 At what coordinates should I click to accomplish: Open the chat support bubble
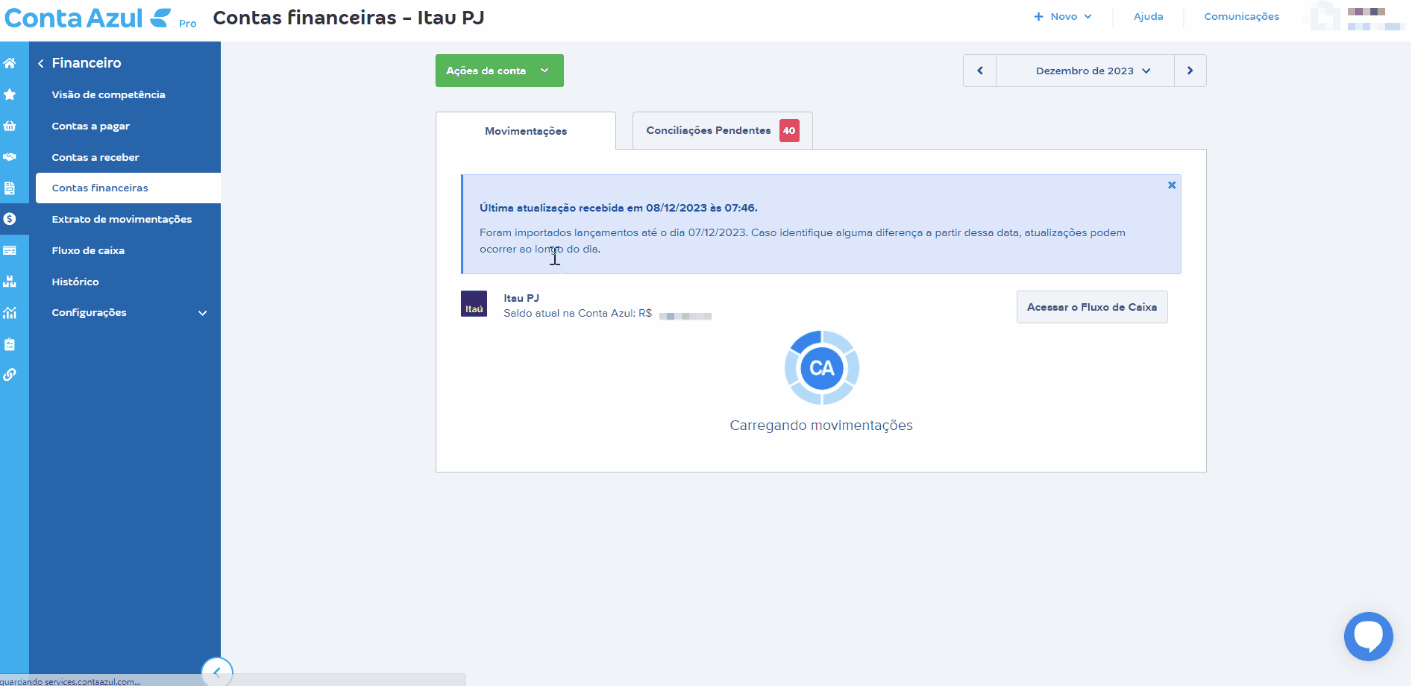(x=1368, y=636)
